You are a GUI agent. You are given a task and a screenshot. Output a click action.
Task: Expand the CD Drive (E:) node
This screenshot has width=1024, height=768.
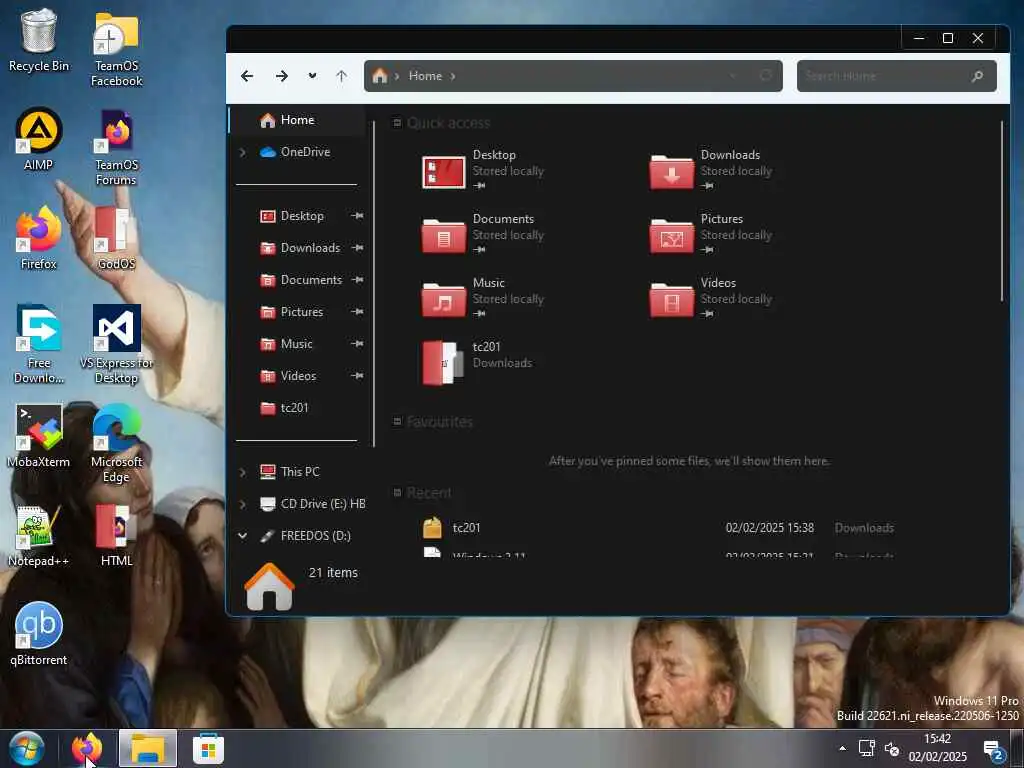243,504
